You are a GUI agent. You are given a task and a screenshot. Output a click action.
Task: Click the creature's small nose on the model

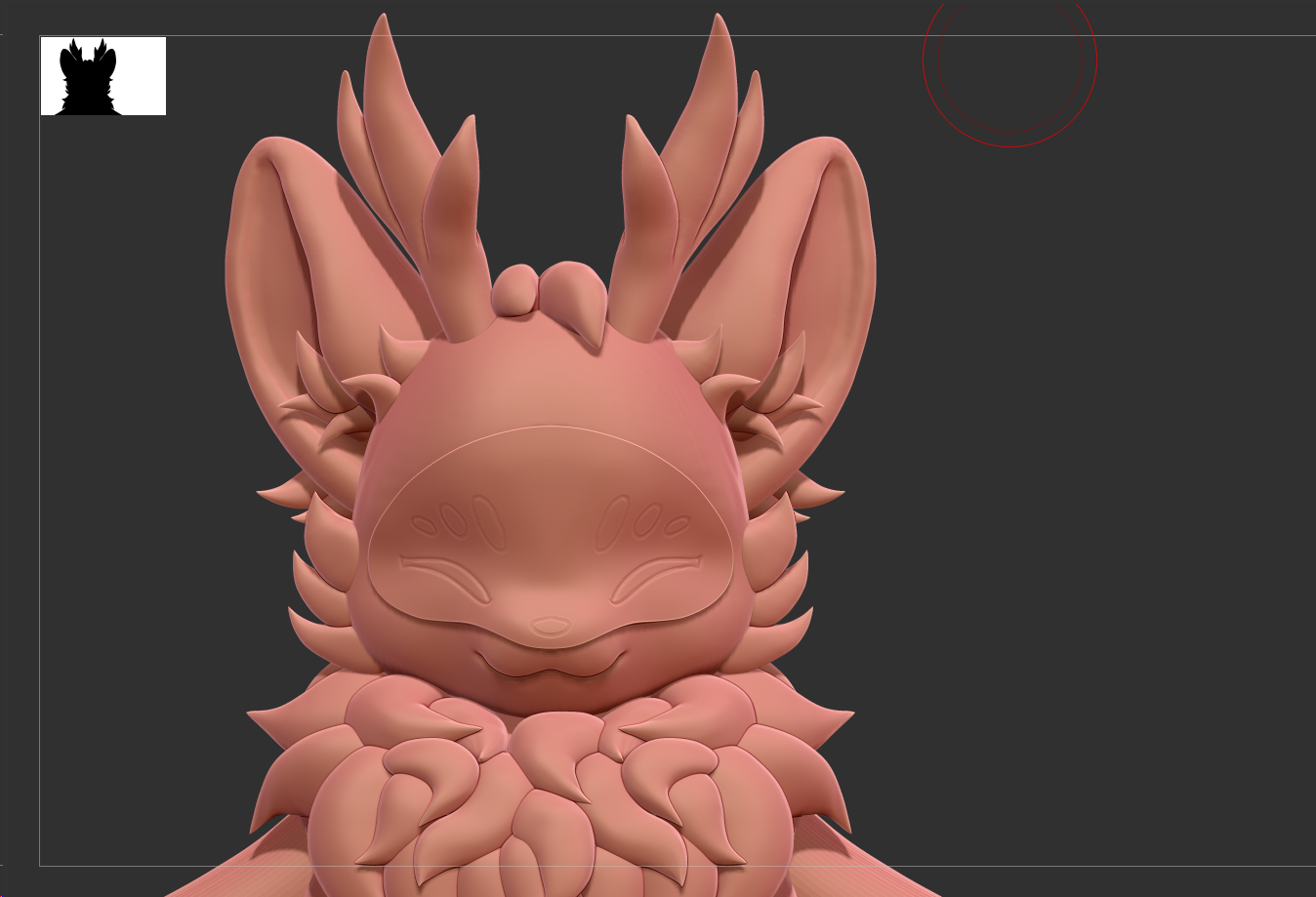tap(551, 626)
